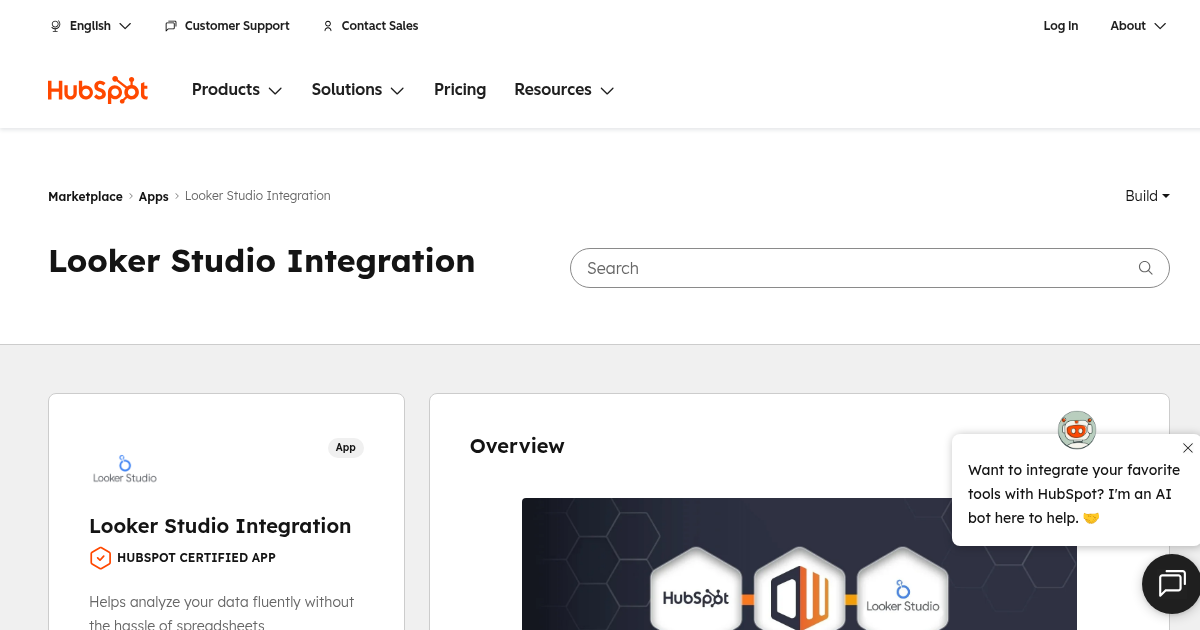Image resolution: width=1200 pixels, height=630 pixels.
Task: Click the Customer Support chat icon
Action: point(171,26)
